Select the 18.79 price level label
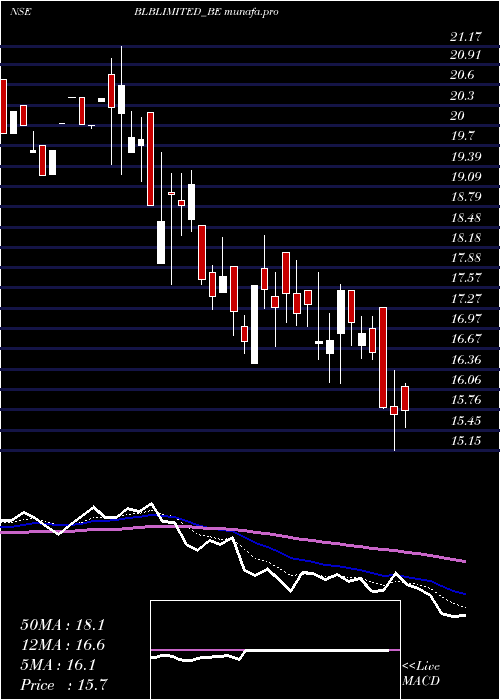Viewport: 500px width, 700px height. point(466,197)
